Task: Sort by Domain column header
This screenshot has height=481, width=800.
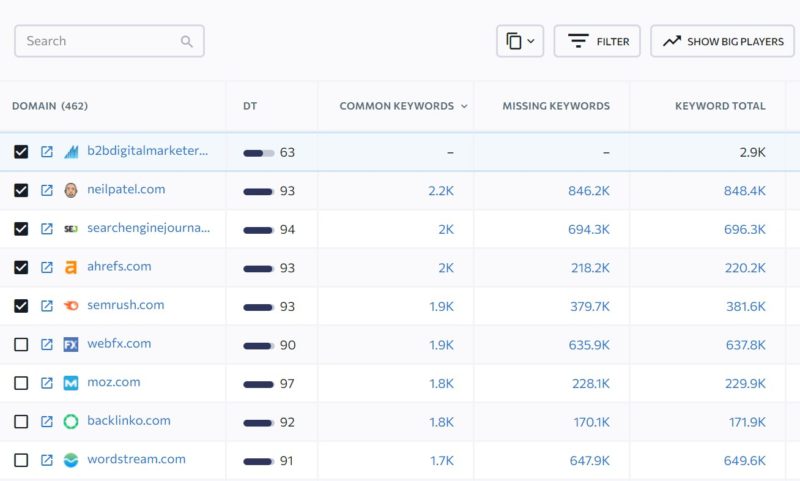Action: point(49,106)
